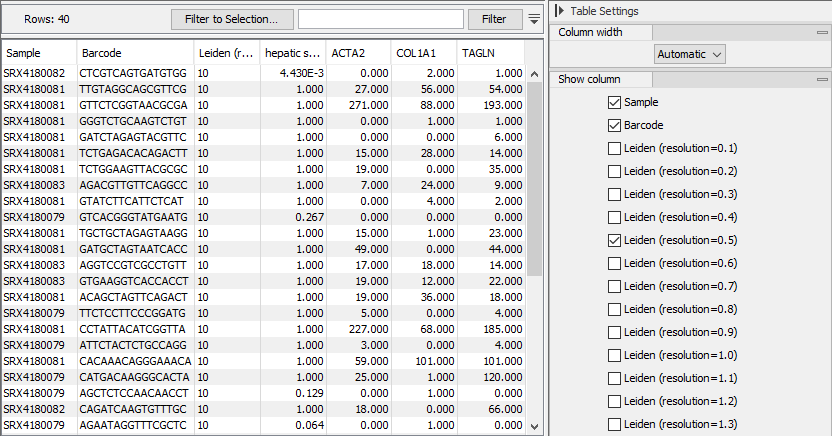This screenshot has width=832, height=436.
Task: Select barcode TGCTGCTAGAGTAAGG cell
Action: (135, 233)
